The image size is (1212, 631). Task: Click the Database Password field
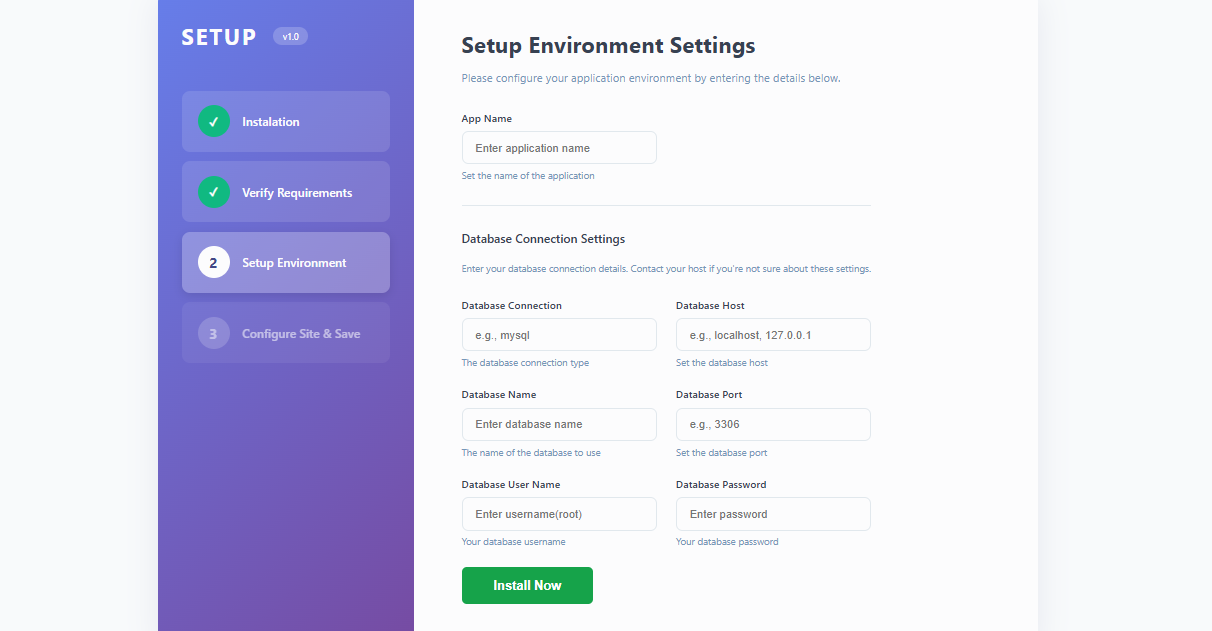tap(772, 513)
